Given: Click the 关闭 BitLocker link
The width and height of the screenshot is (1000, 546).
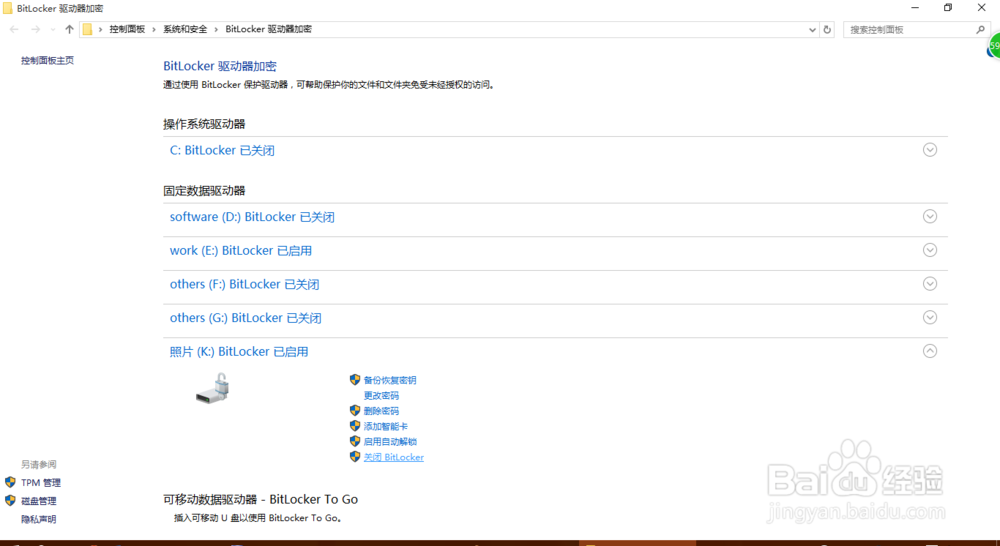Looking at the screenshot, I should click(393, 457).
